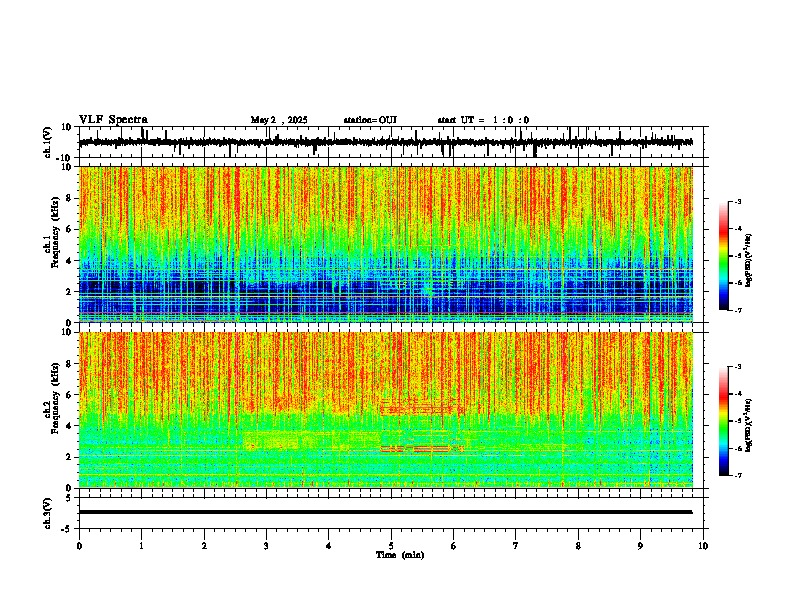Click the red emission band near 5 kHz in ch.2
The height and width of the screenshot is (612, 792).
click(x=422, y=407)
